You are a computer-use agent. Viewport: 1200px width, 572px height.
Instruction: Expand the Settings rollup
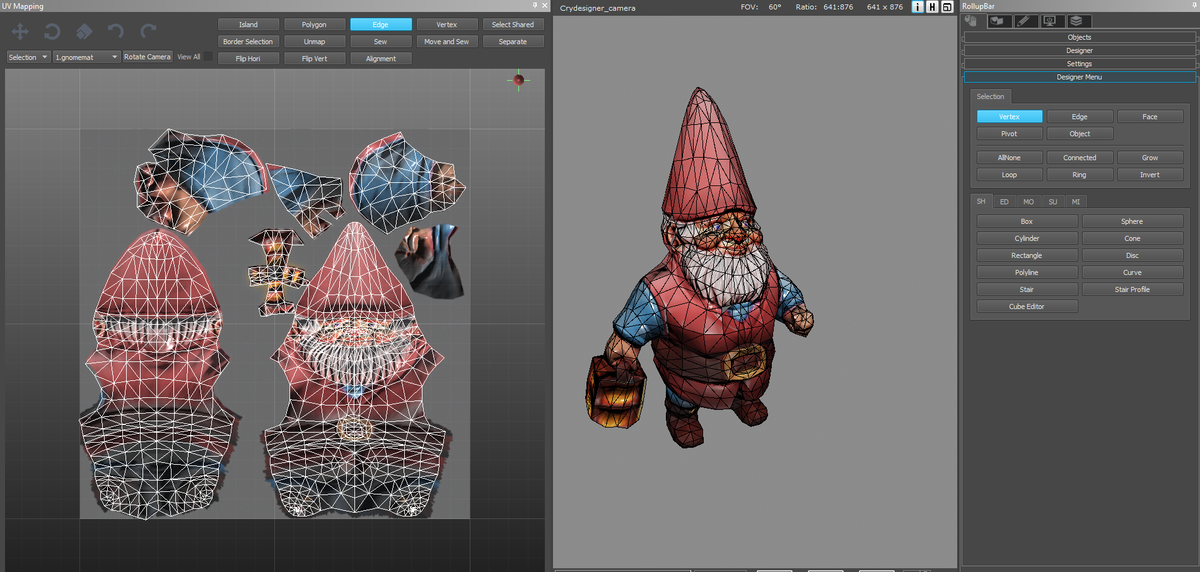coord(1079,64)
